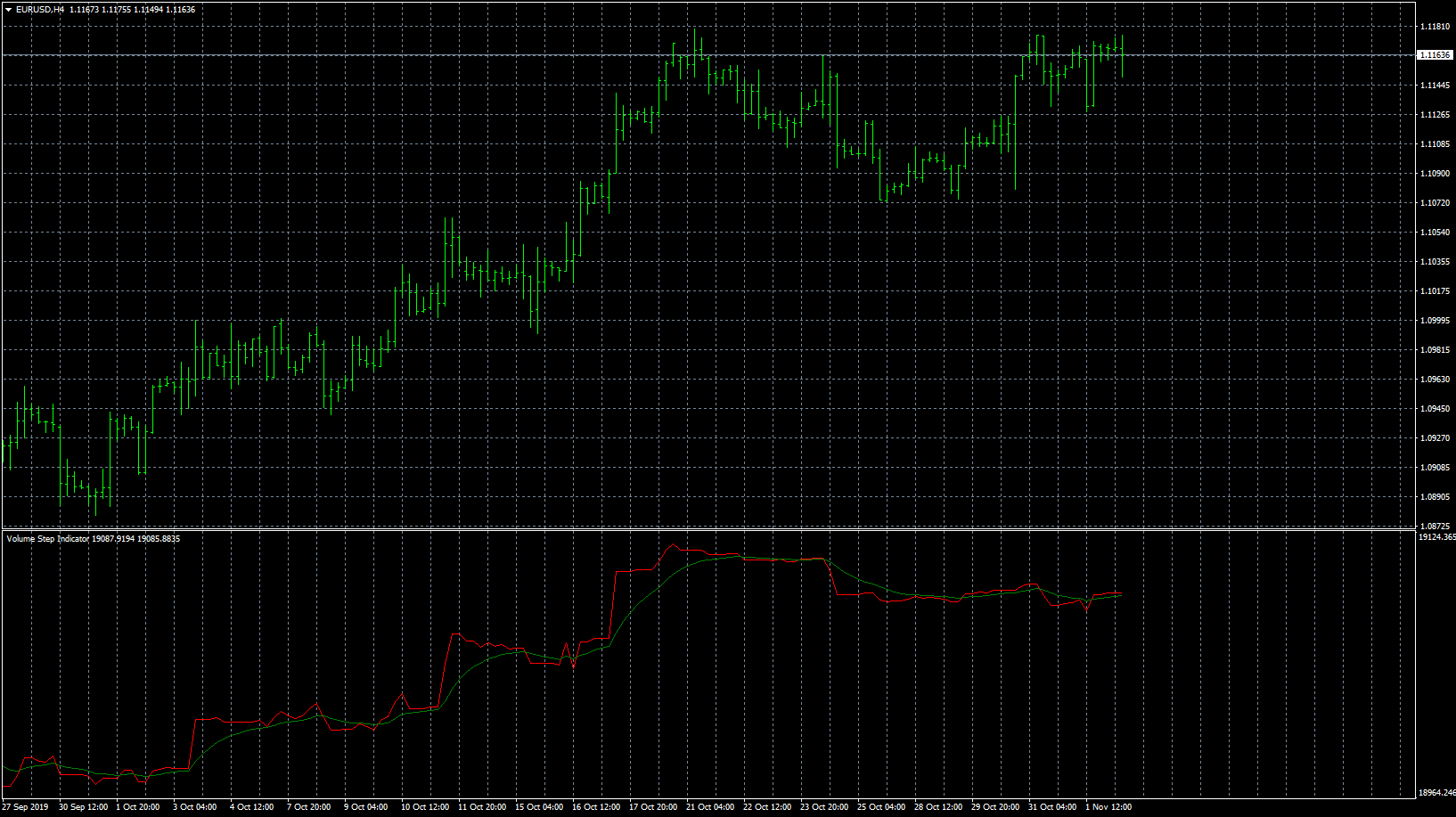Click the 11 Oct 20:00 time label

pyautogui.click(x=482, y=807)
